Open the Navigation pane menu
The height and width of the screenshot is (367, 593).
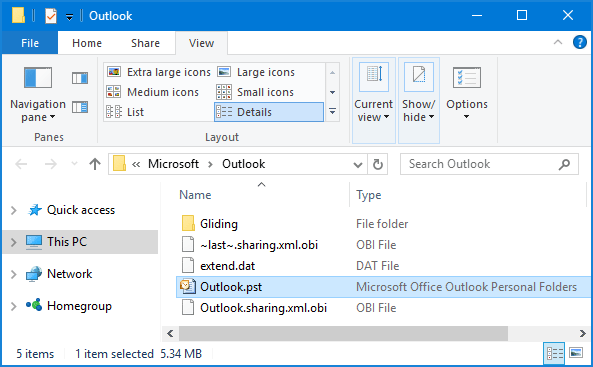(38, 95)
